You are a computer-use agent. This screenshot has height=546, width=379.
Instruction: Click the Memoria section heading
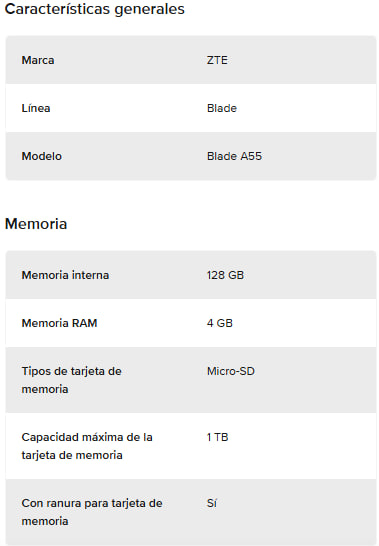[x=36, y=224]
